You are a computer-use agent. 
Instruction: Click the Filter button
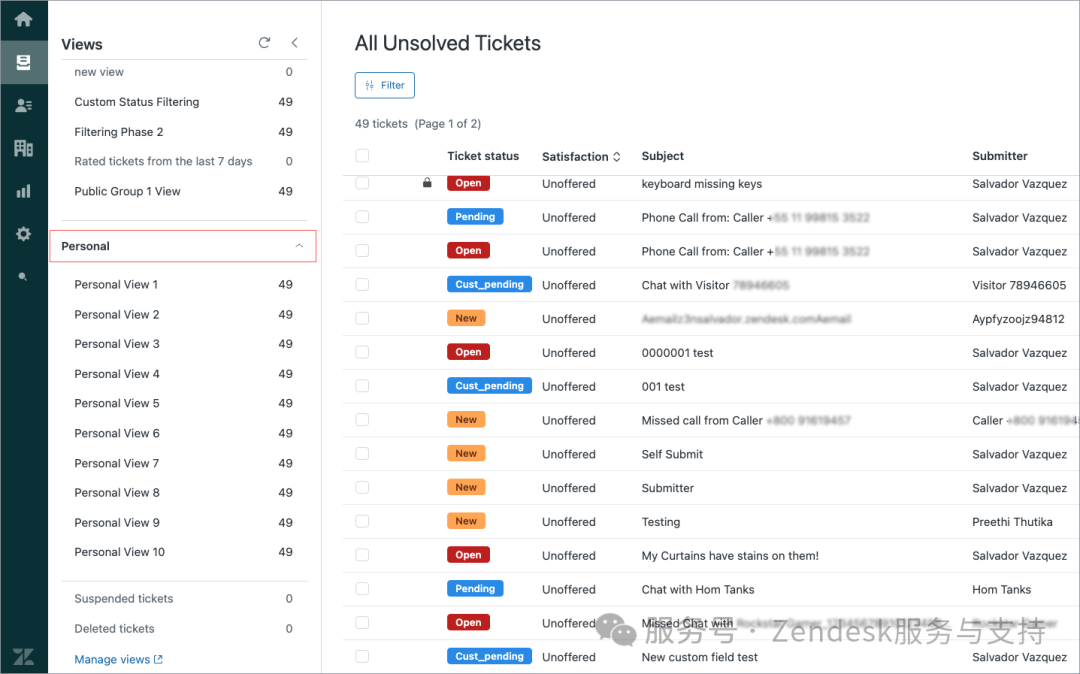tap(385, 86)
